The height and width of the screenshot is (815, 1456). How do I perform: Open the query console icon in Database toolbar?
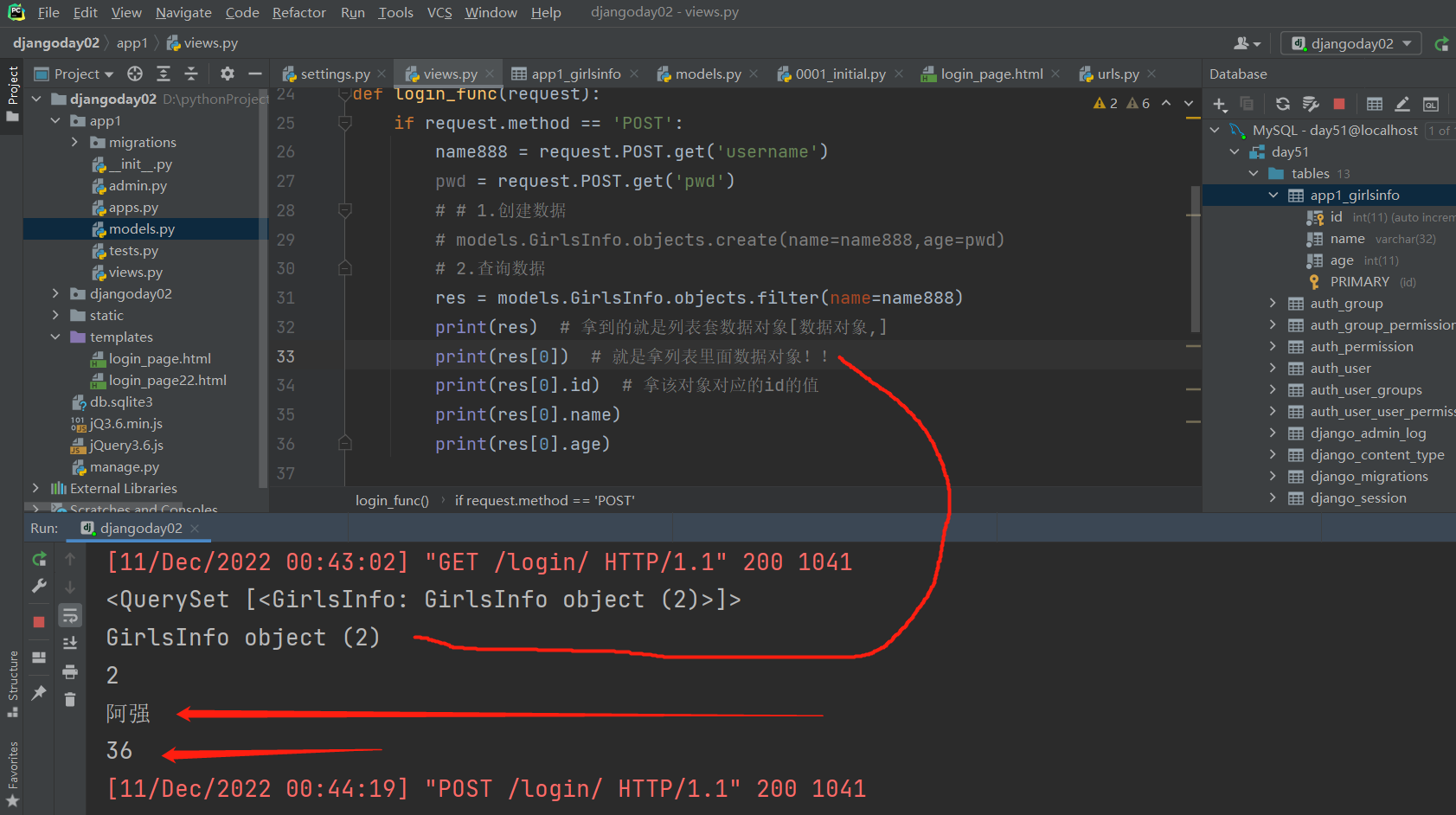[1431, 105]
